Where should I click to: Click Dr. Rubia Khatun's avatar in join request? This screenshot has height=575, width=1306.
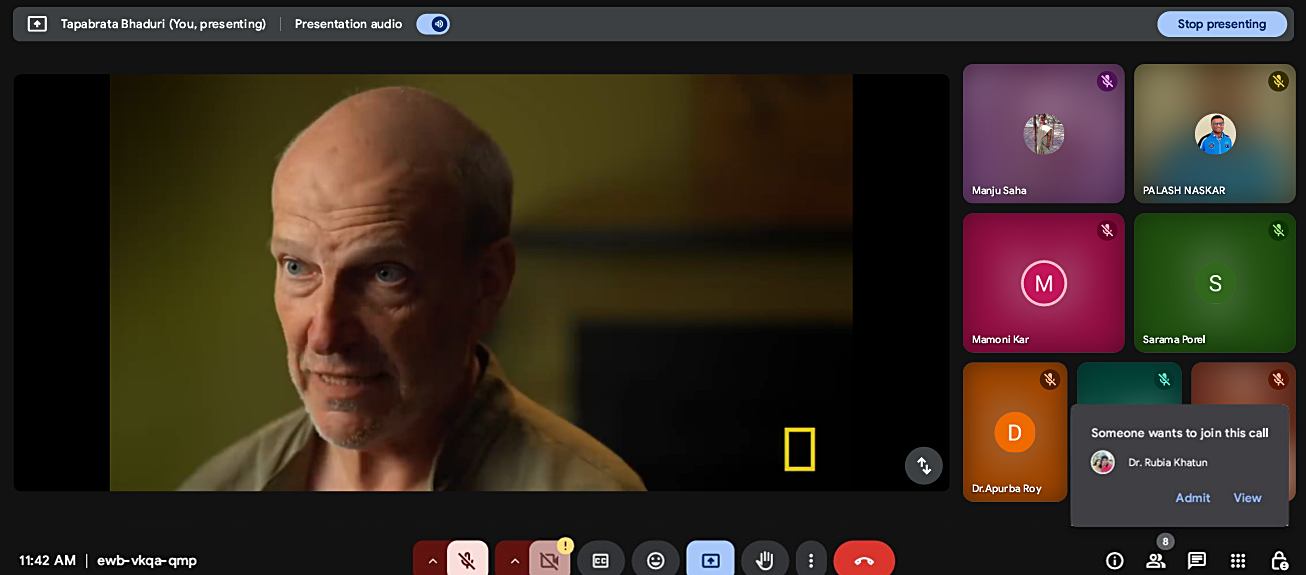click(x=1103, y=463)
